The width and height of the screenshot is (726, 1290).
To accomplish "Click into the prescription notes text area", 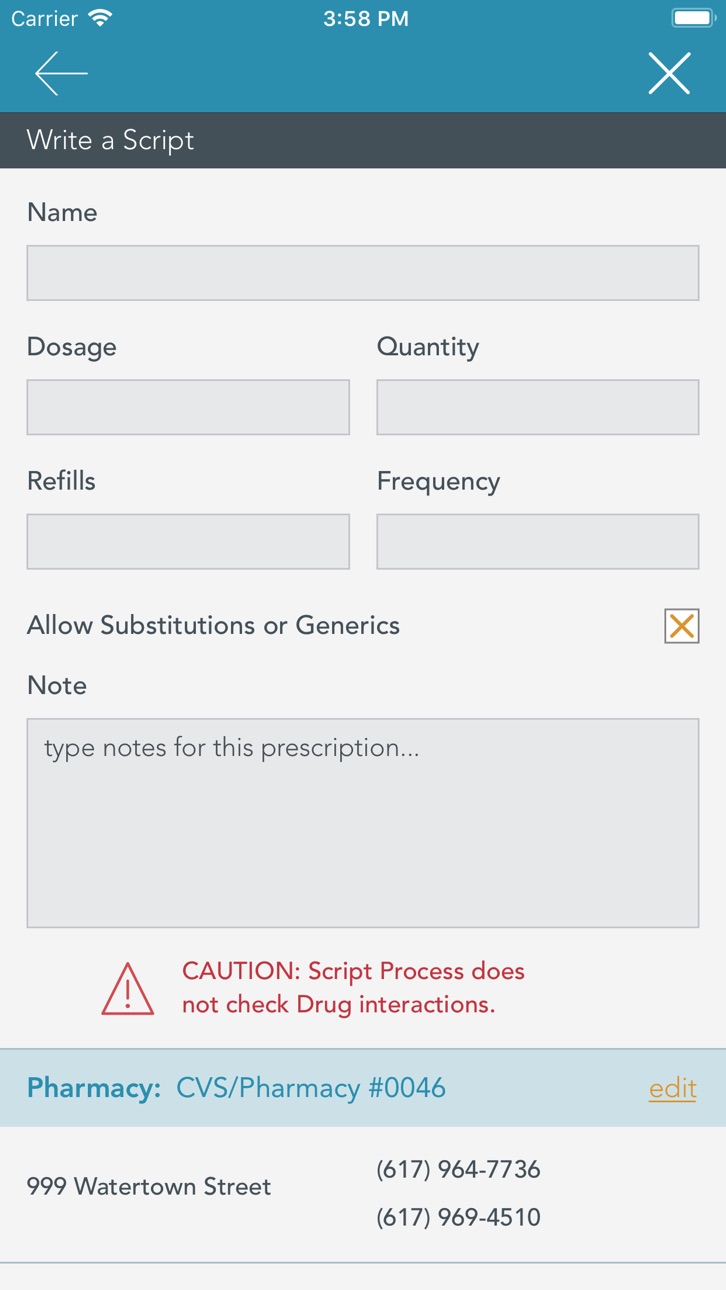I will click(x=363, y=823).
